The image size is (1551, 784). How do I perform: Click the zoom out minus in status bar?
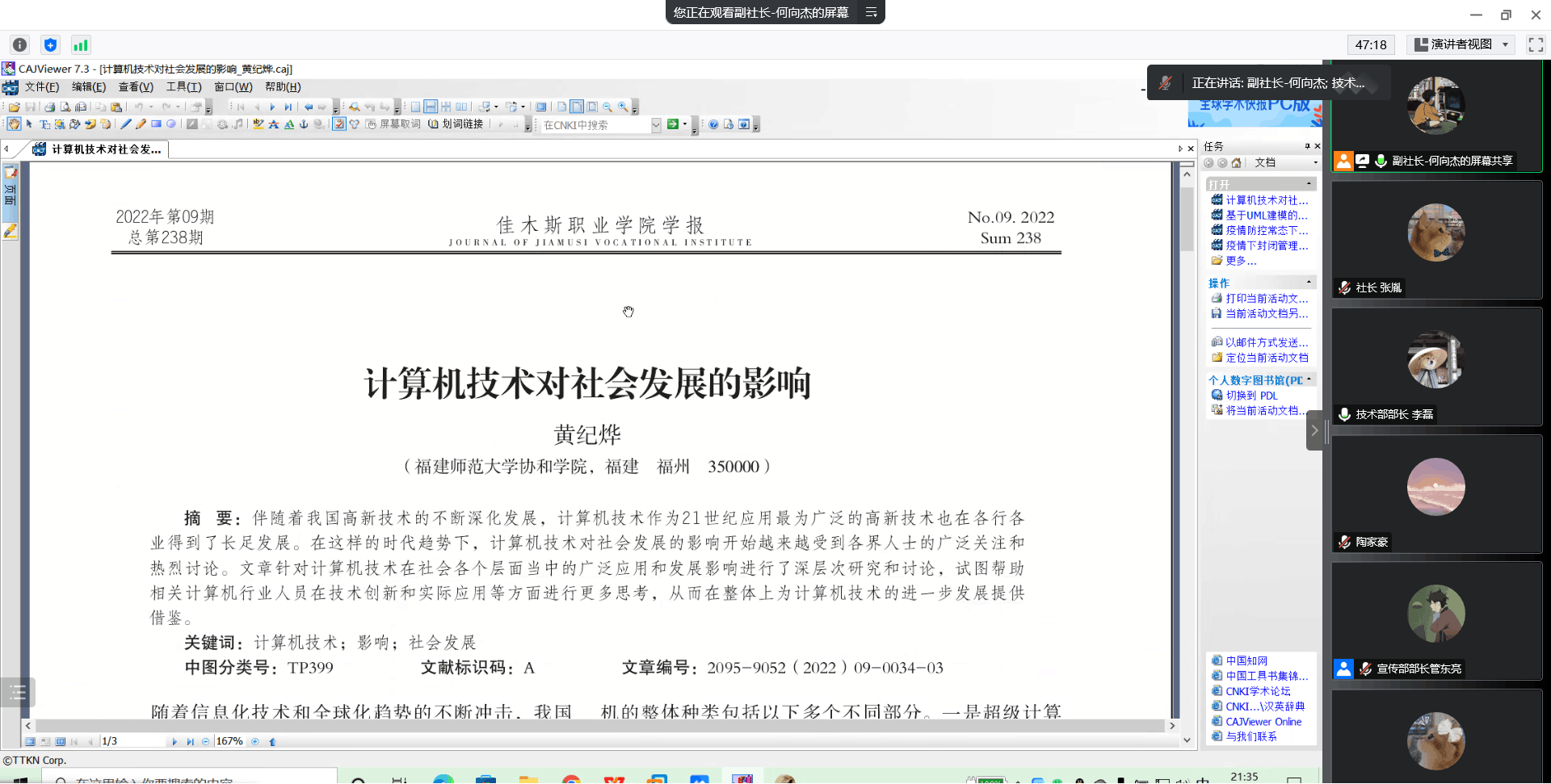pos(205,741)
